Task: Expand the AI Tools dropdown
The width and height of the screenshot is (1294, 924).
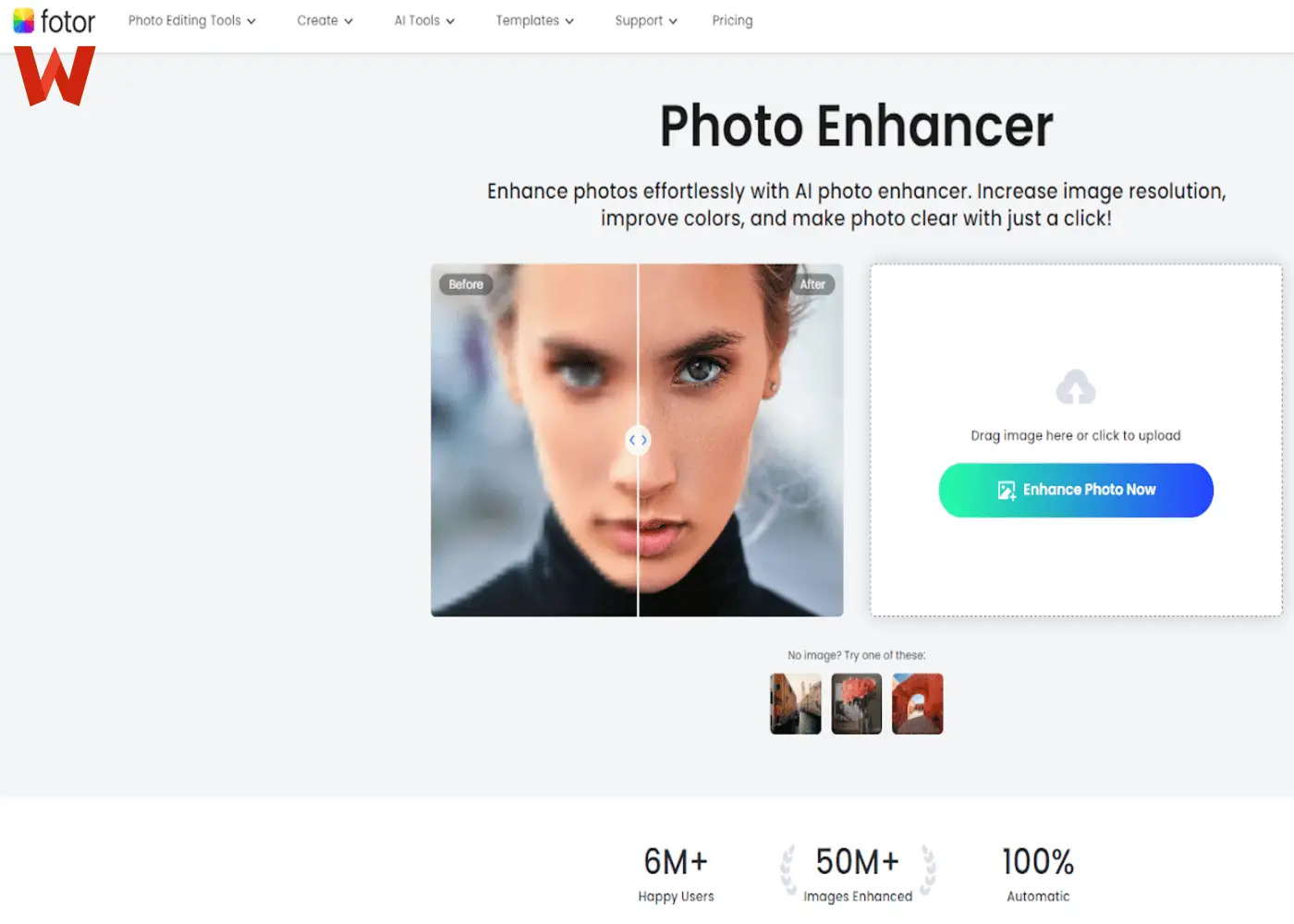Action: click(424, 20)
